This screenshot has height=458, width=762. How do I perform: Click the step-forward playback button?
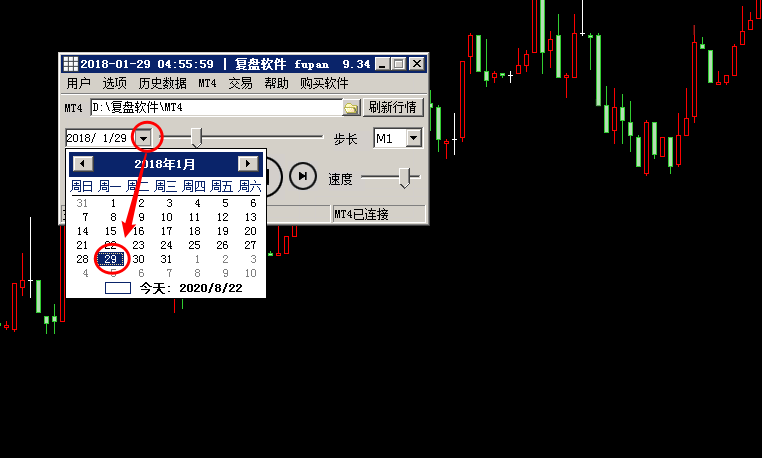[x=302, y=176]
